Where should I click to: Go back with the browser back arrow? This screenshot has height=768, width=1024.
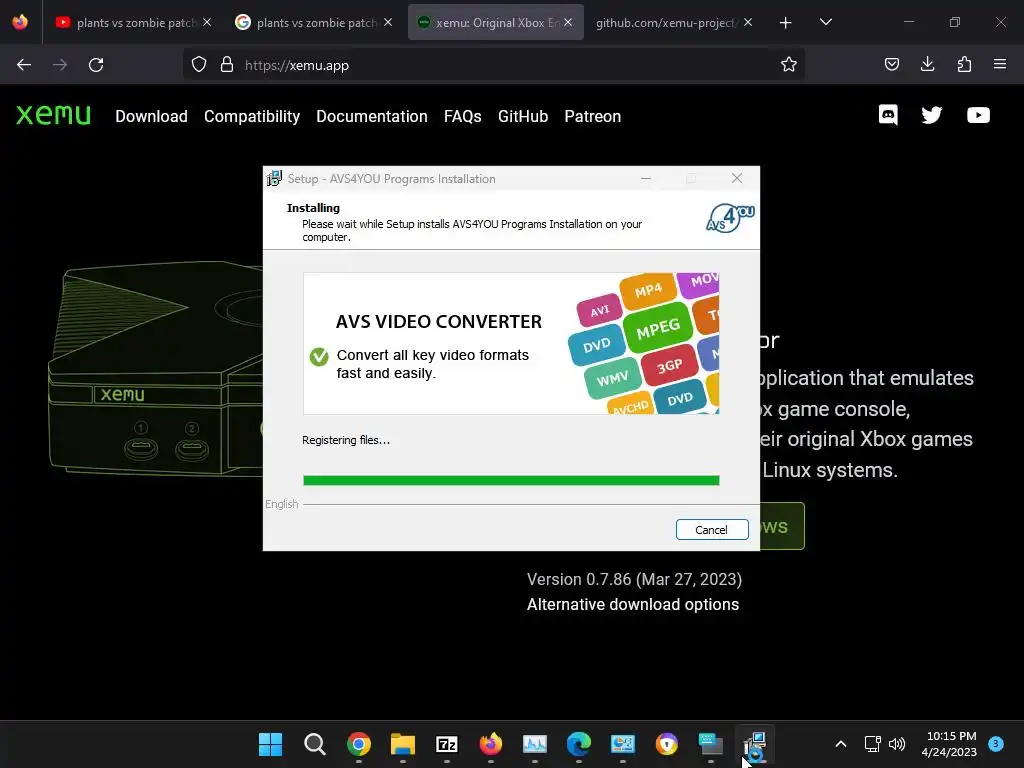point(24,65)
